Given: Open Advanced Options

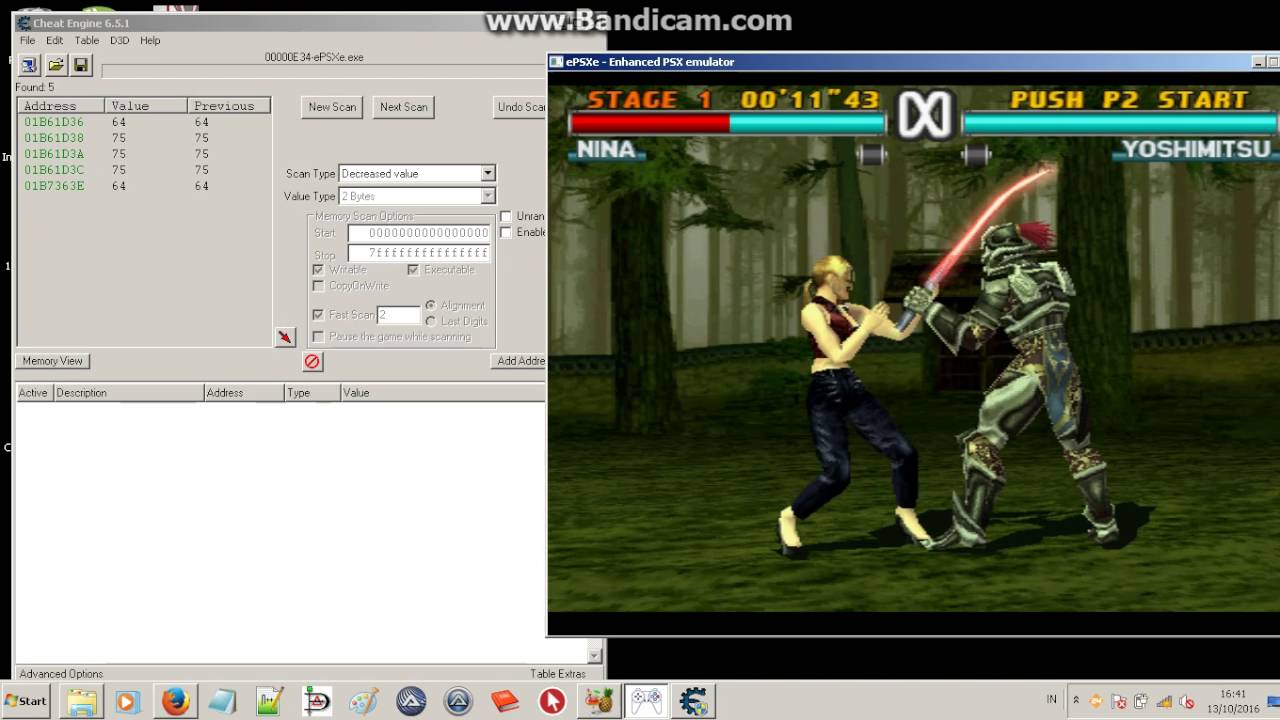Looking at the screenshot, I should point(61,674).
